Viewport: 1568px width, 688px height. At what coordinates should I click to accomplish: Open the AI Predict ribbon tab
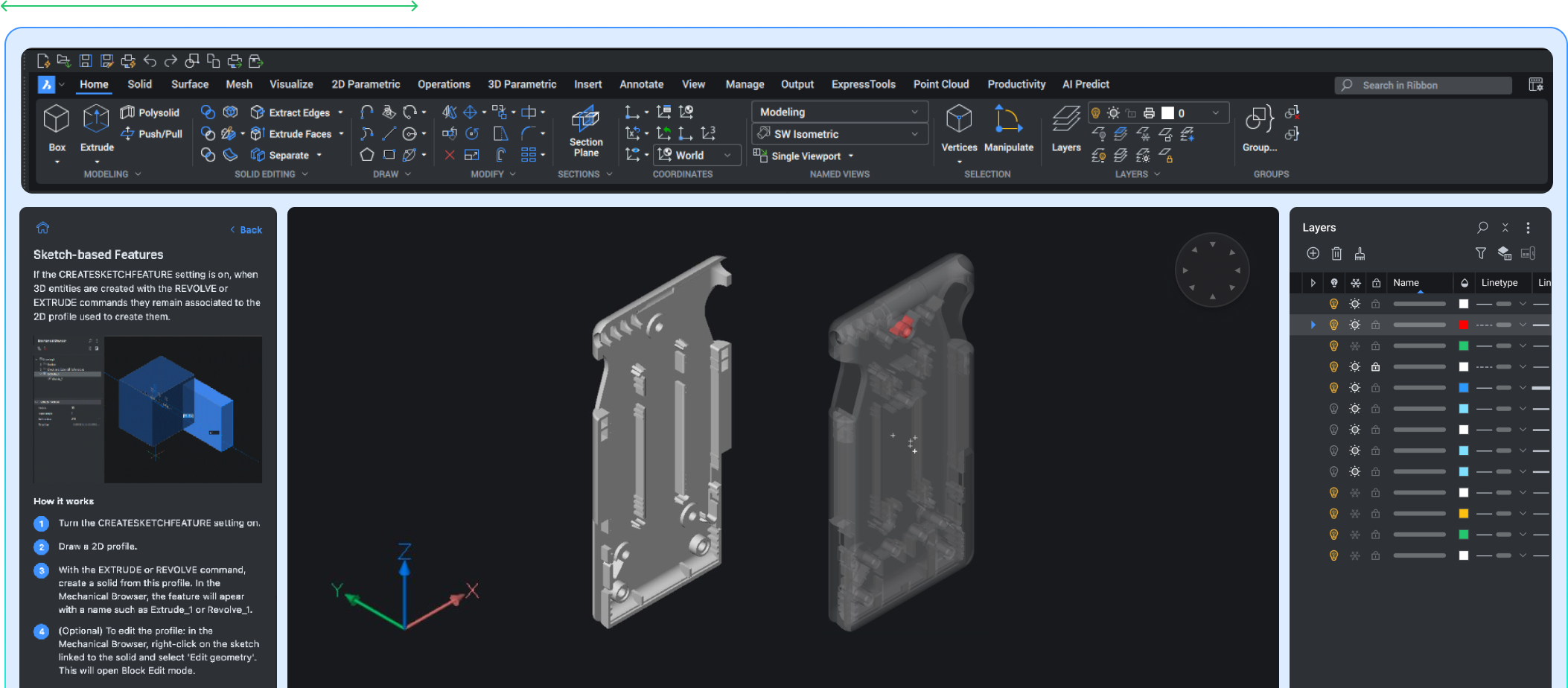tap(1086, 84)
